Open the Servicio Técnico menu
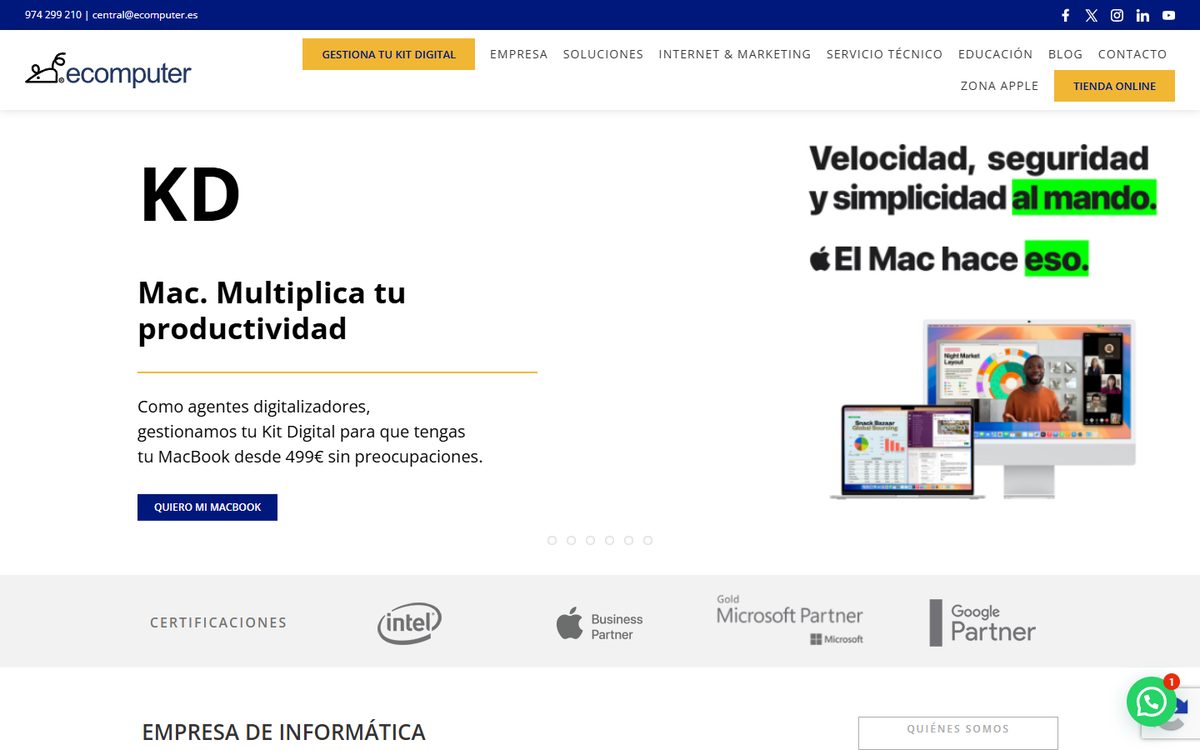Screen dimensions: 1200x750 point(885,54)
